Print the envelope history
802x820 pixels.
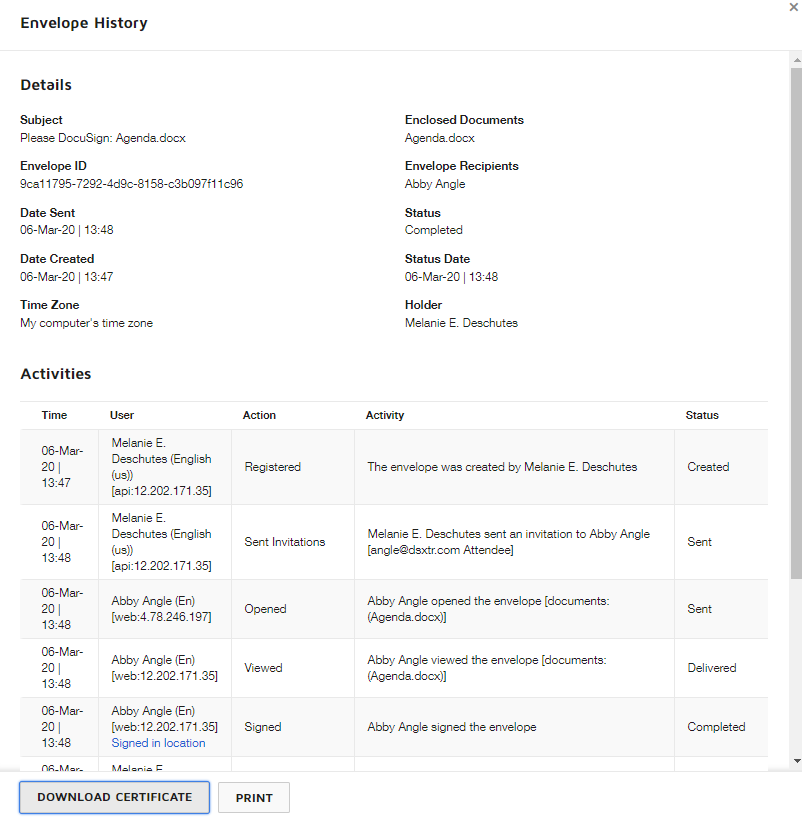[x=254, y=798]
